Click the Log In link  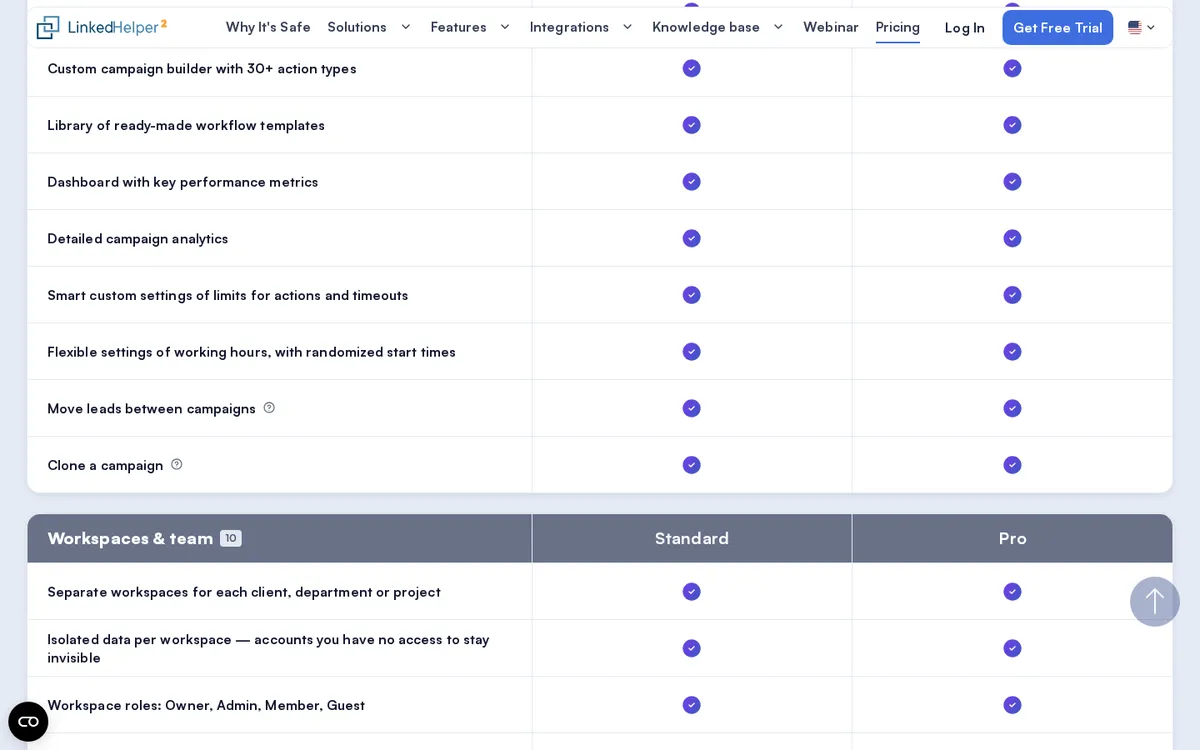pos(965,28)
